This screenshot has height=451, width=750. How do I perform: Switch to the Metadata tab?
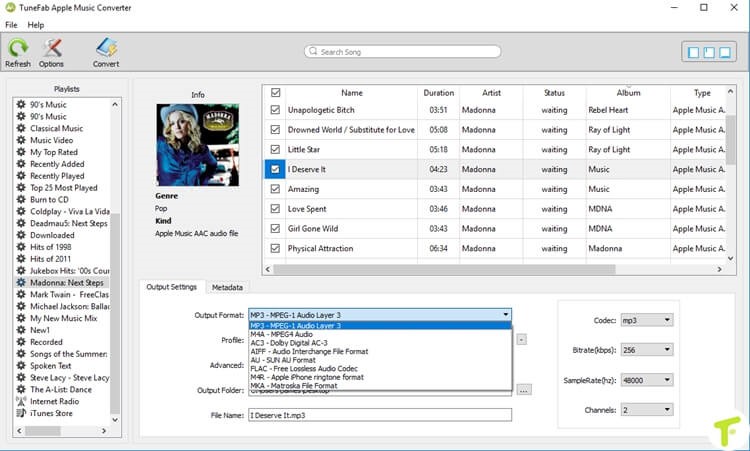(227, 287)
